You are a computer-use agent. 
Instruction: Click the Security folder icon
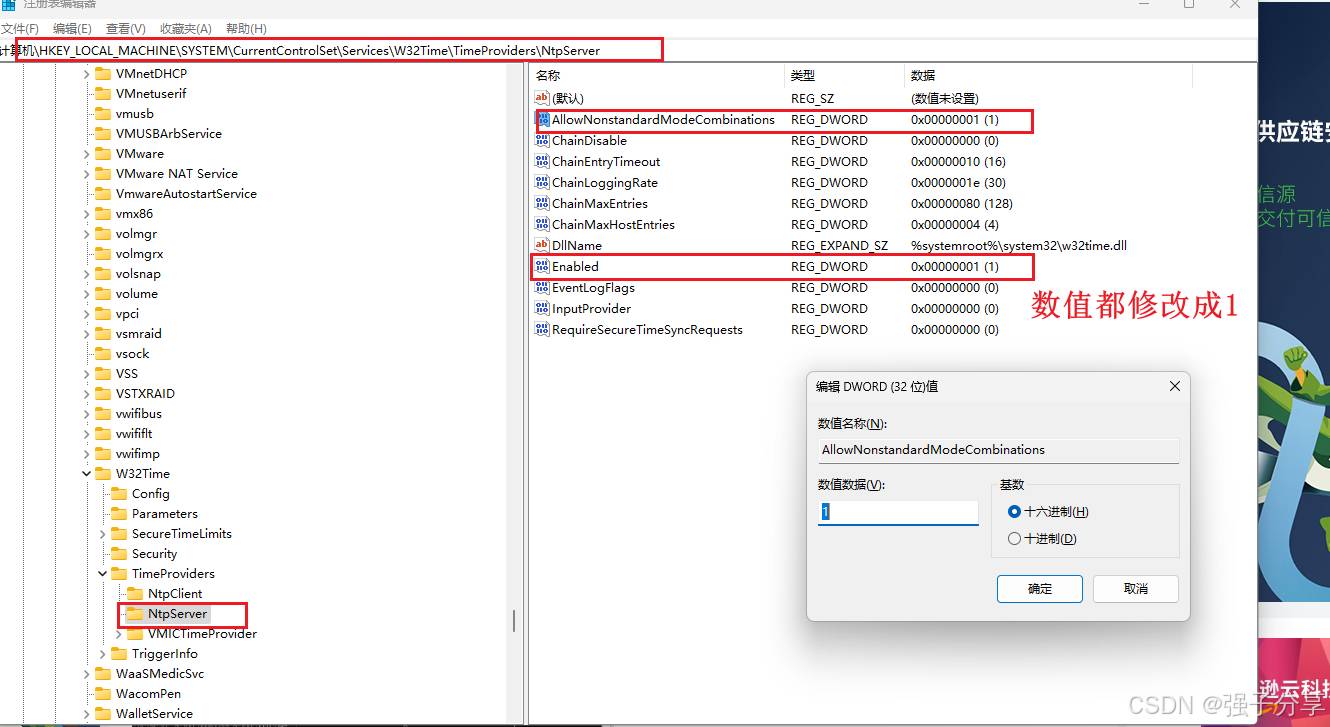coord(119,553)
